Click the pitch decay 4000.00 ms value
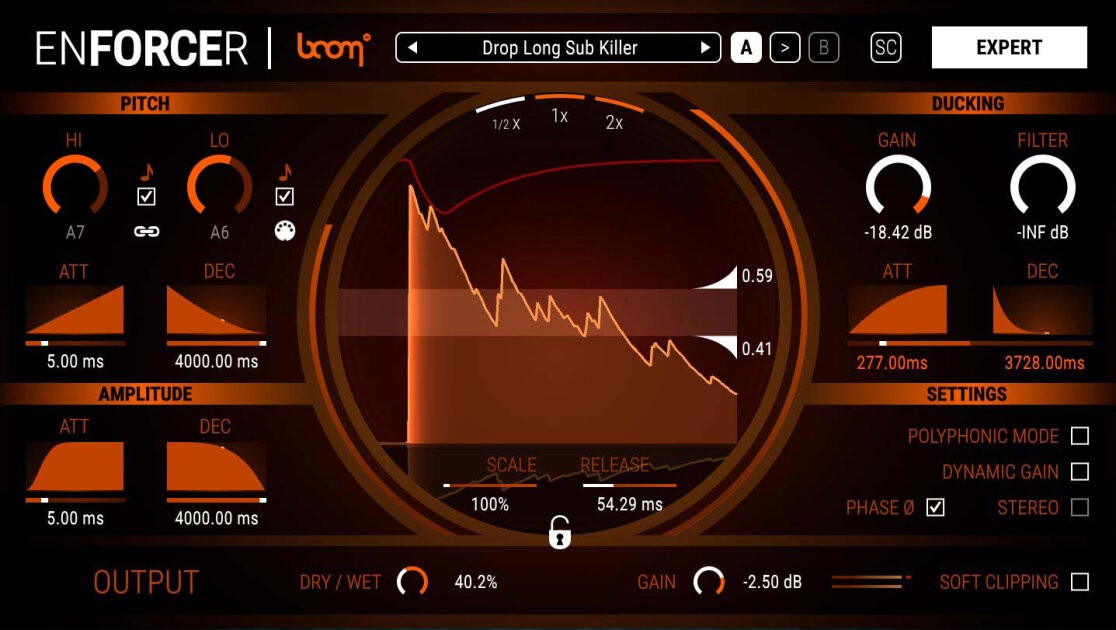Viewport: 1116px width, 630px height. [x=216, y=362]
